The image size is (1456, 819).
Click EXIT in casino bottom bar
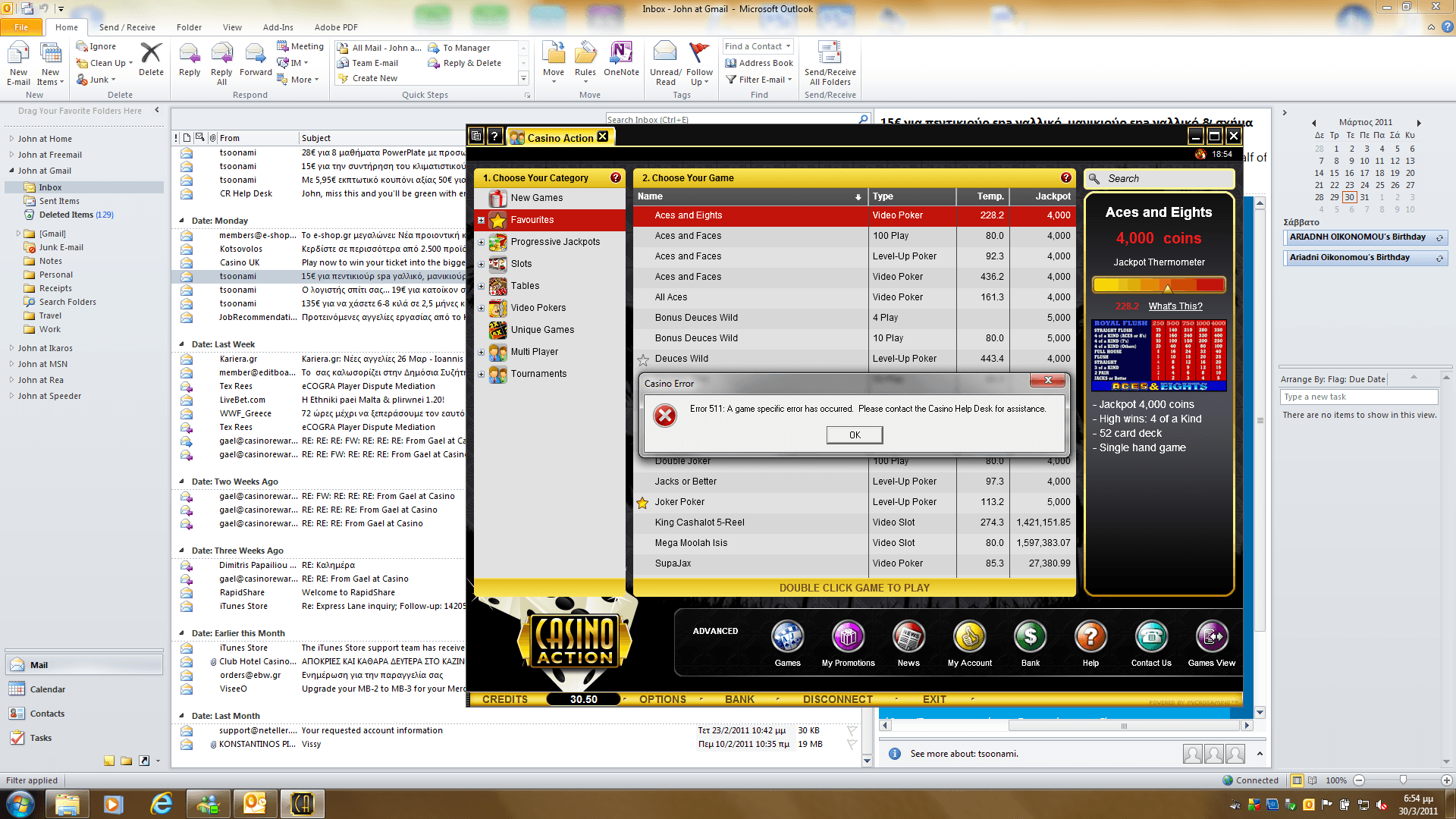pyautogui.click(x=934, y=699)
